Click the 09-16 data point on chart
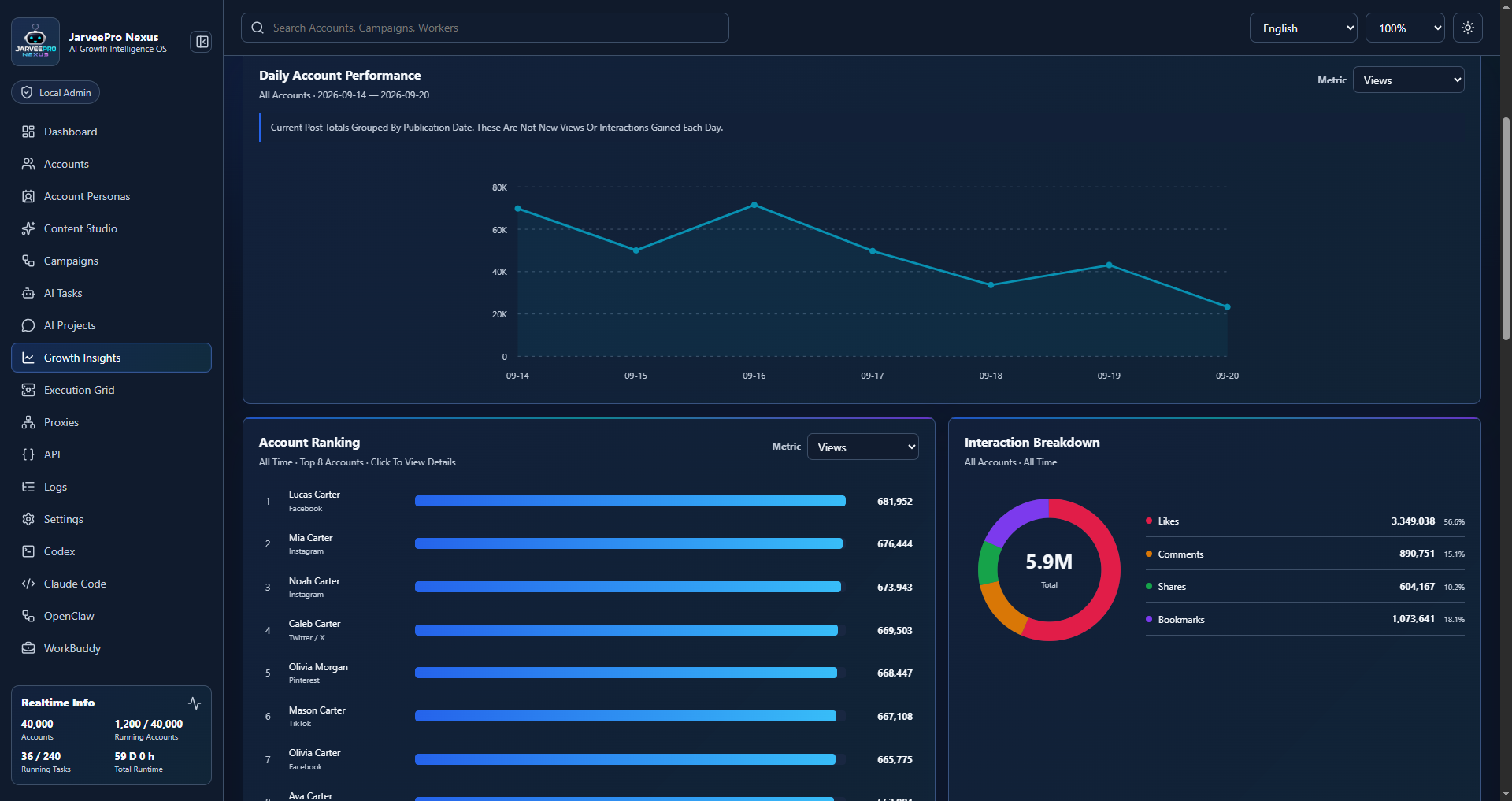 coord(754,205)
